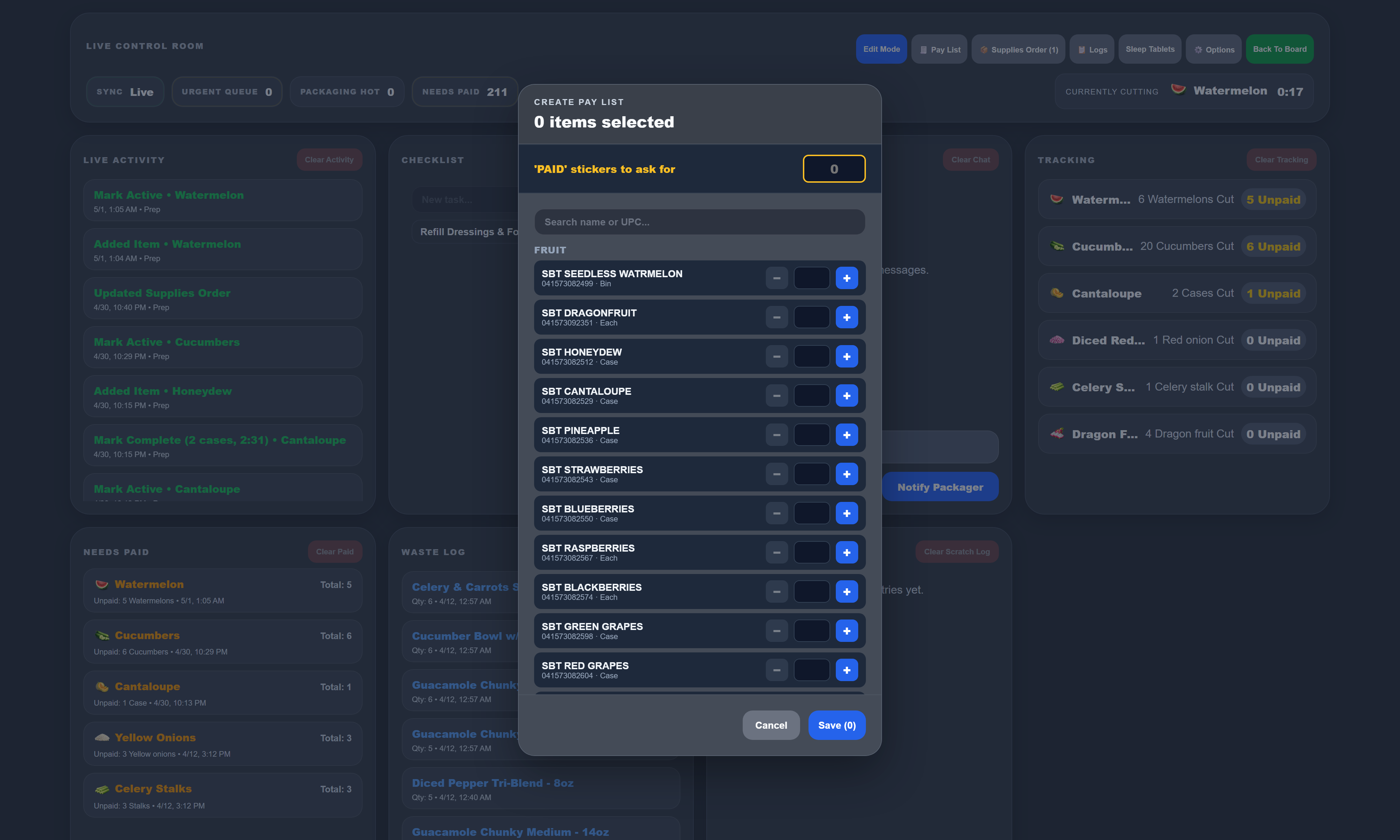
Task: Cancel the Create Pay List dialog
Action: [x=771, y=725]
